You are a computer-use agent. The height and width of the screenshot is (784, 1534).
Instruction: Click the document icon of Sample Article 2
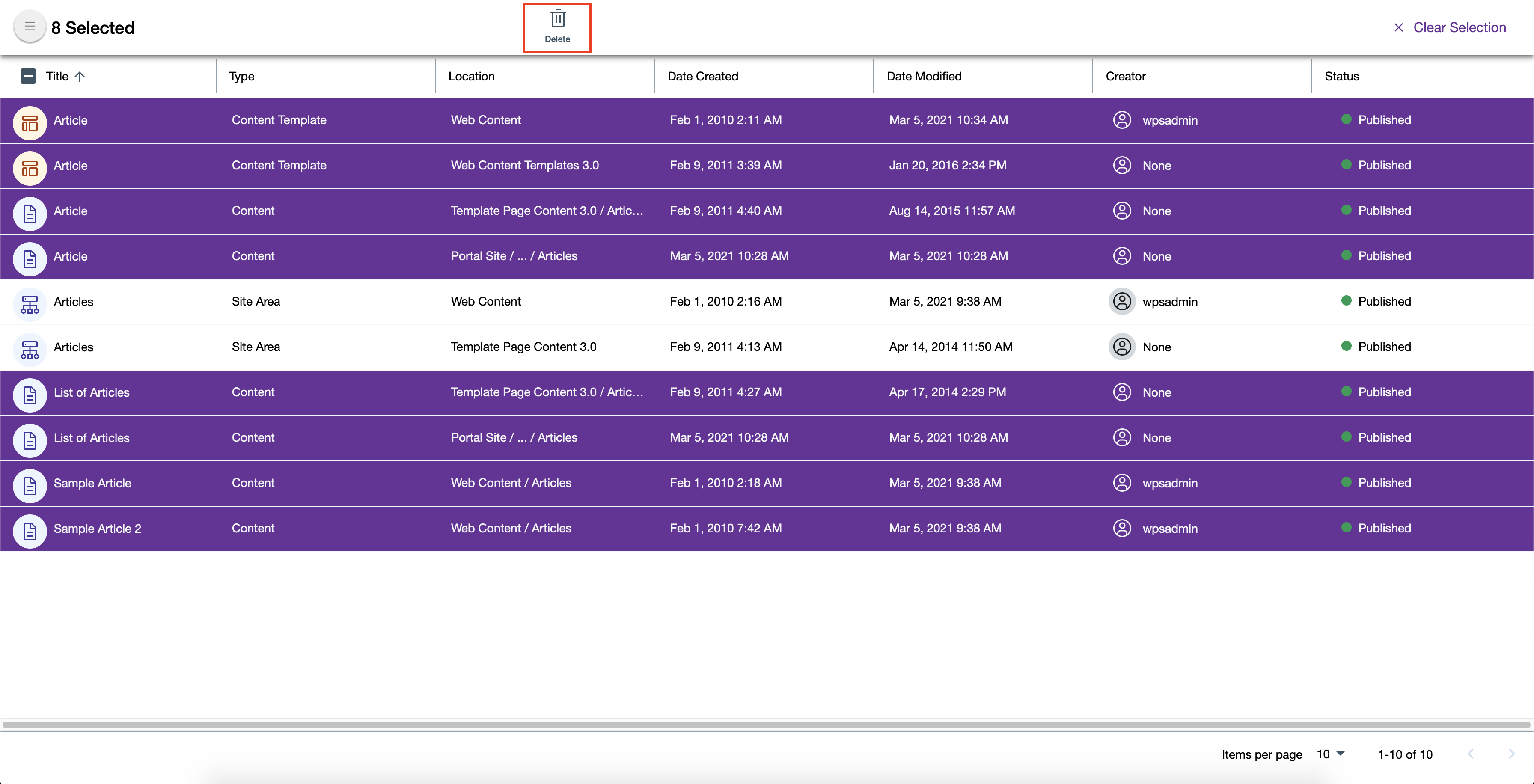point(30,531)
